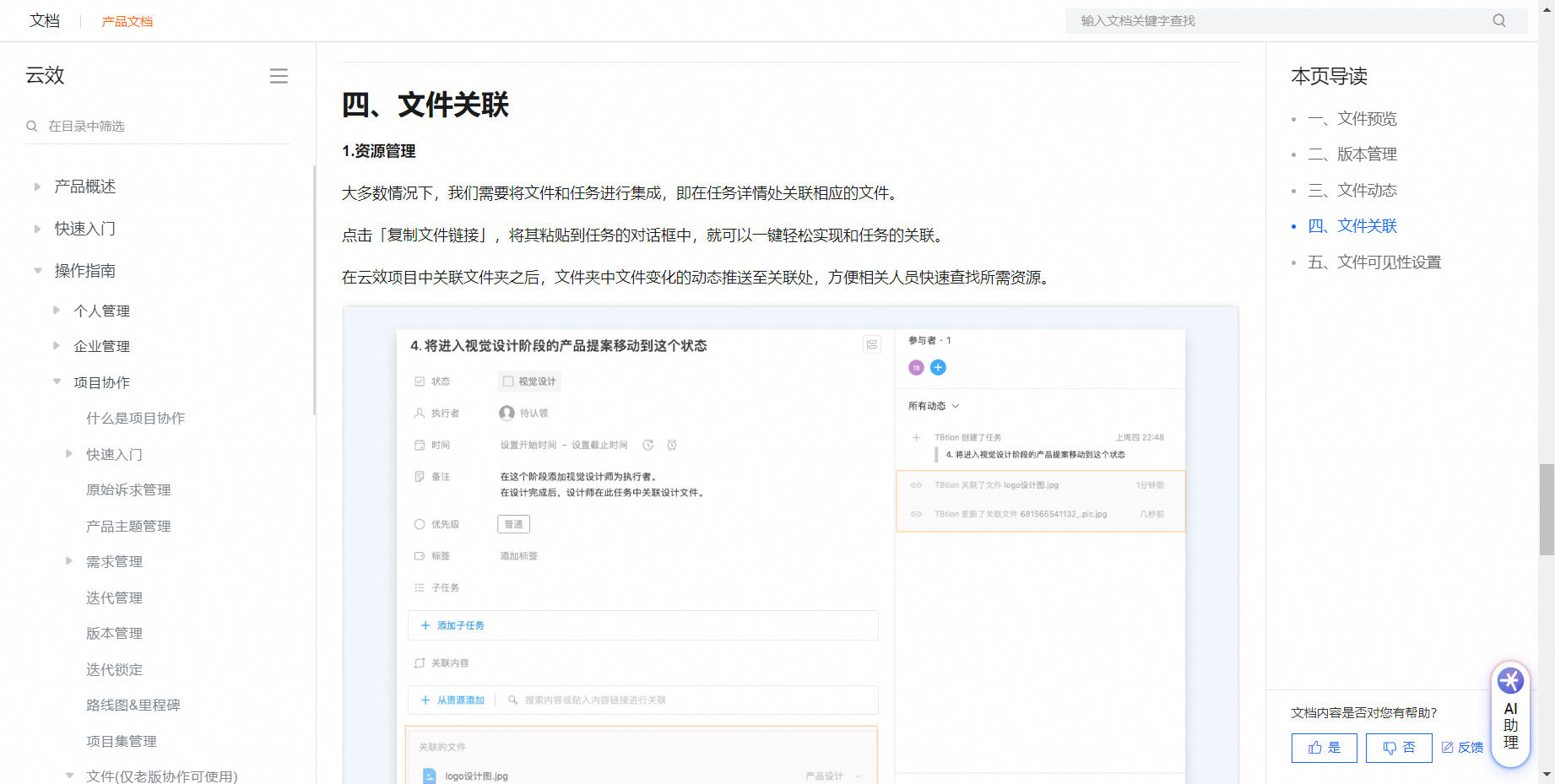The height and width of the screenshot is (784, 1555).
Task: Open 项目集管理 page
Action: 122,741
